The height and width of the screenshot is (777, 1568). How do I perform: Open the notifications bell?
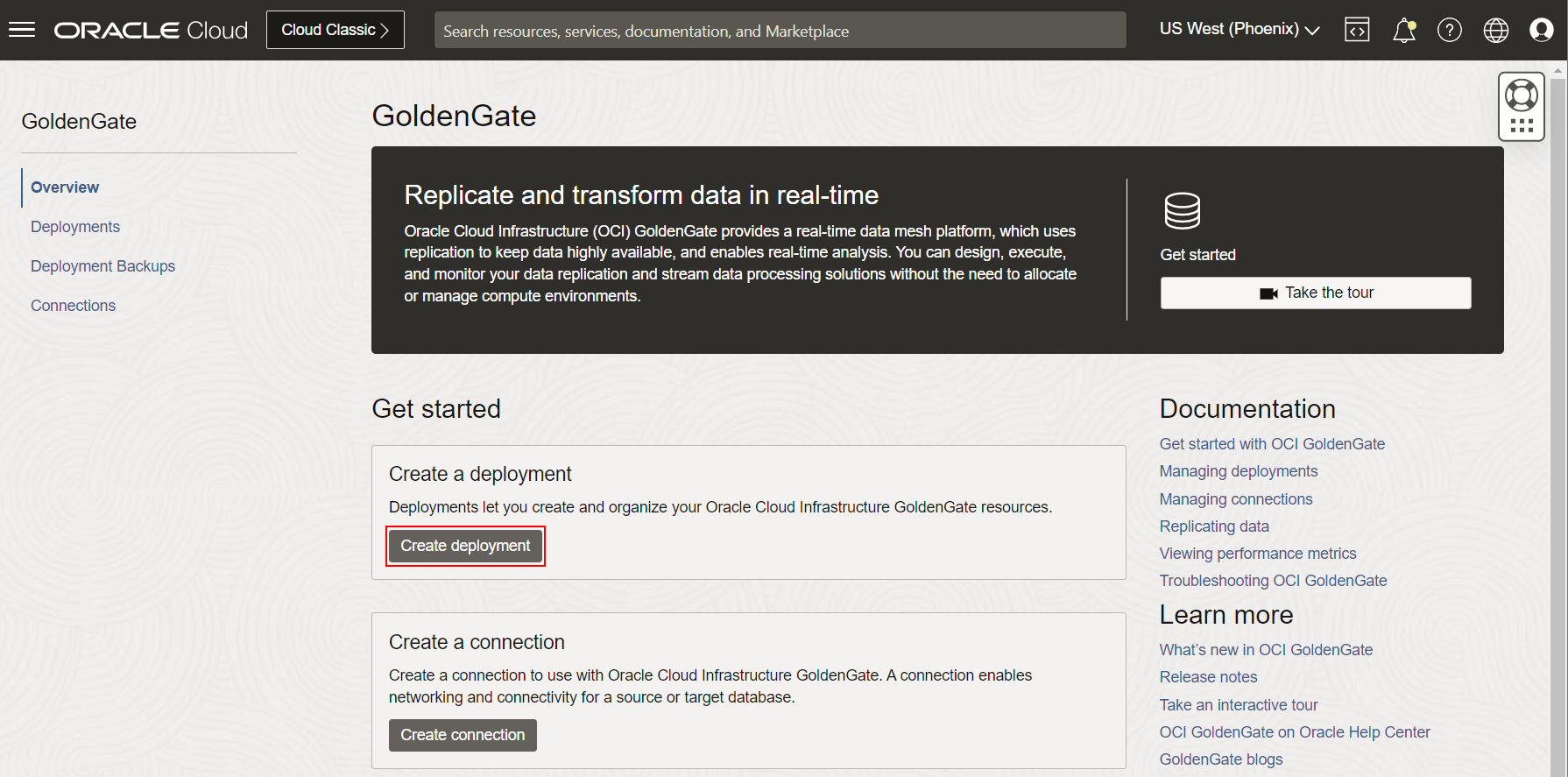tap(1403, 31)
